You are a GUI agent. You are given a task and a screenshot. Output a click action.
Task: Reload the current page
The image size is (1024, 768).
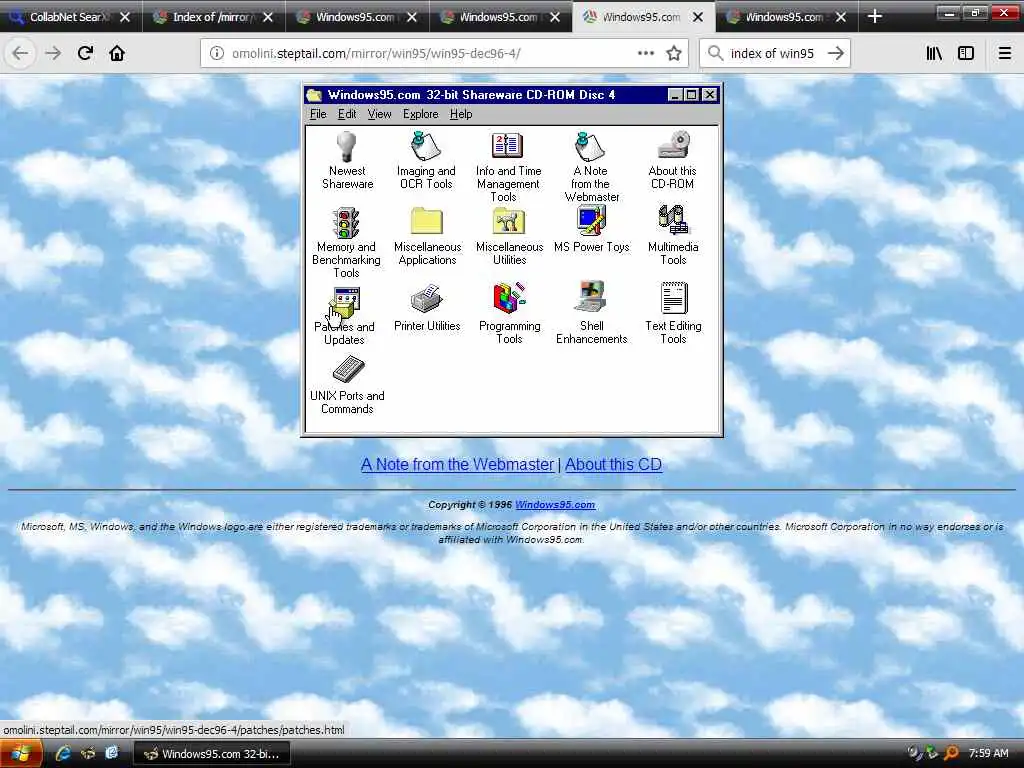(85, 54)
